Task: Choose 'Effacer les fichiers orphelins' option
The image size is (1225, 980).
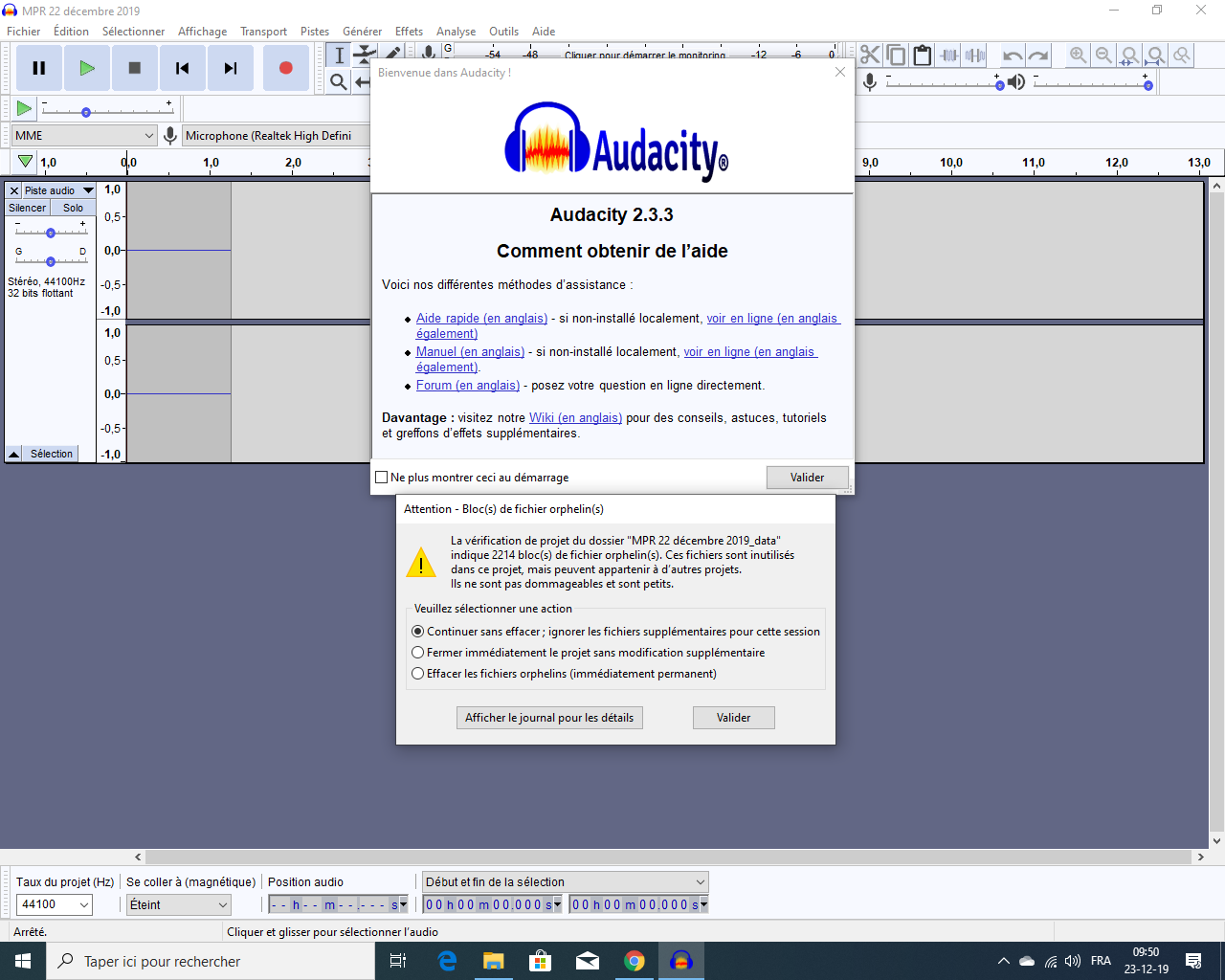Action: pyautogui.click(x=418, y=674)
